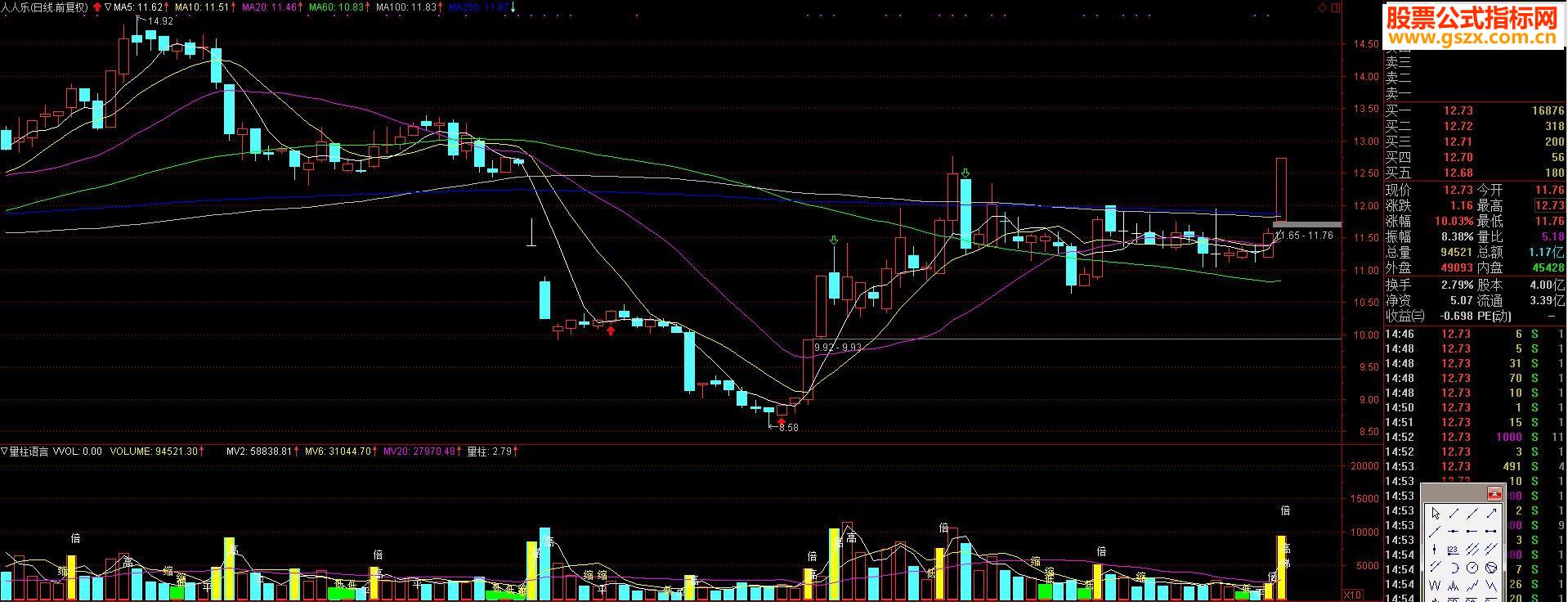This screenshot has width=1568, height=602.
Task: Click the X10 volume scale toggle
Action: click(1353, 595)
